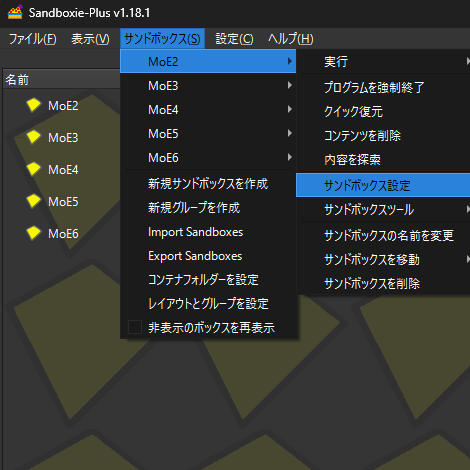Open サンドボックス設定 for MoE2

383,185
